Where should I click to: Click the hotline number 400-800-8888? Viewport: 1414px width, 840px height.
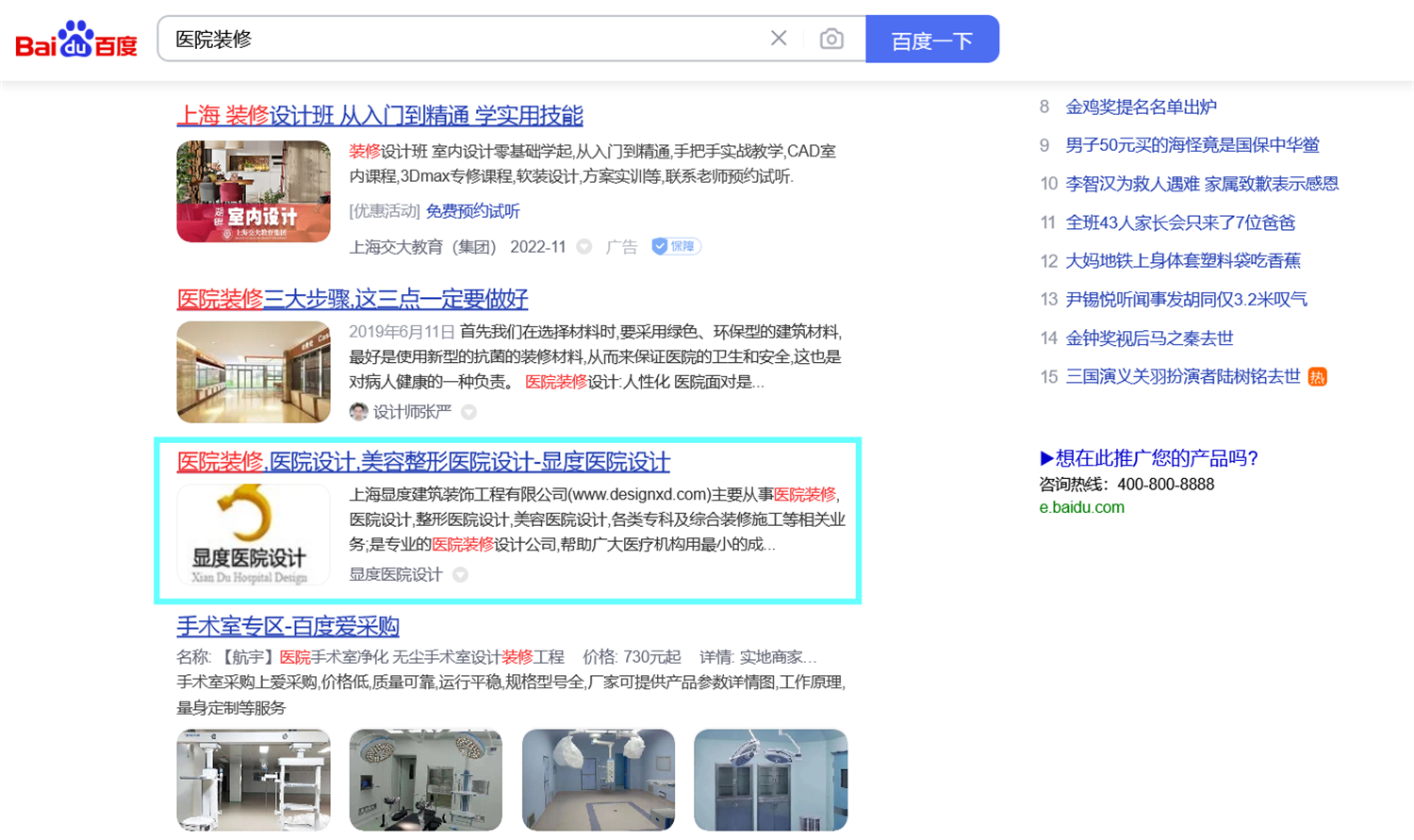coord(1165,485)
